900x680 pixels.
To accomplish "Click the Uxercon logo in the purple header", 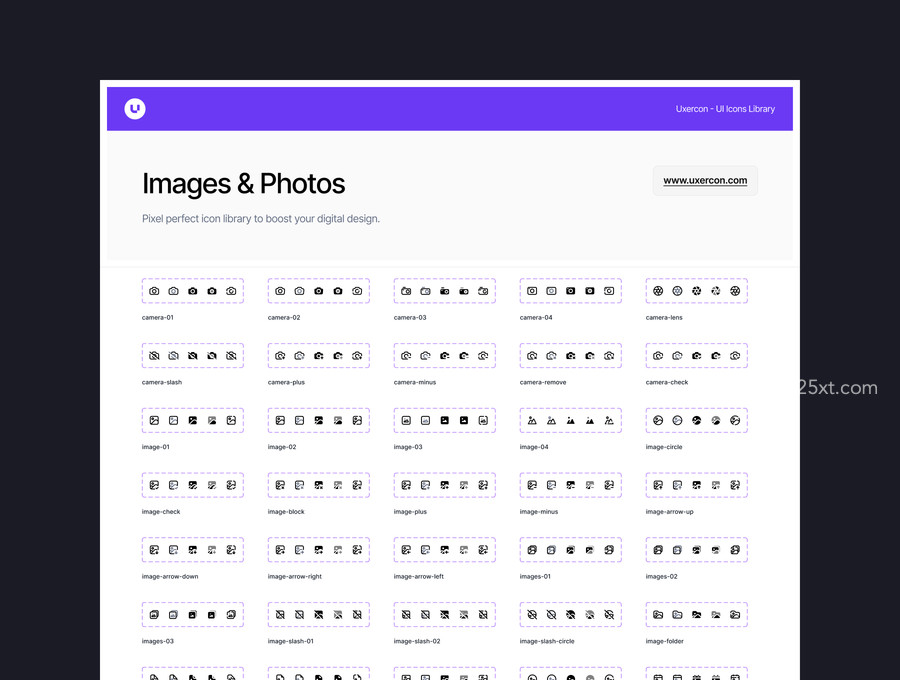I will tap(135, 108).
